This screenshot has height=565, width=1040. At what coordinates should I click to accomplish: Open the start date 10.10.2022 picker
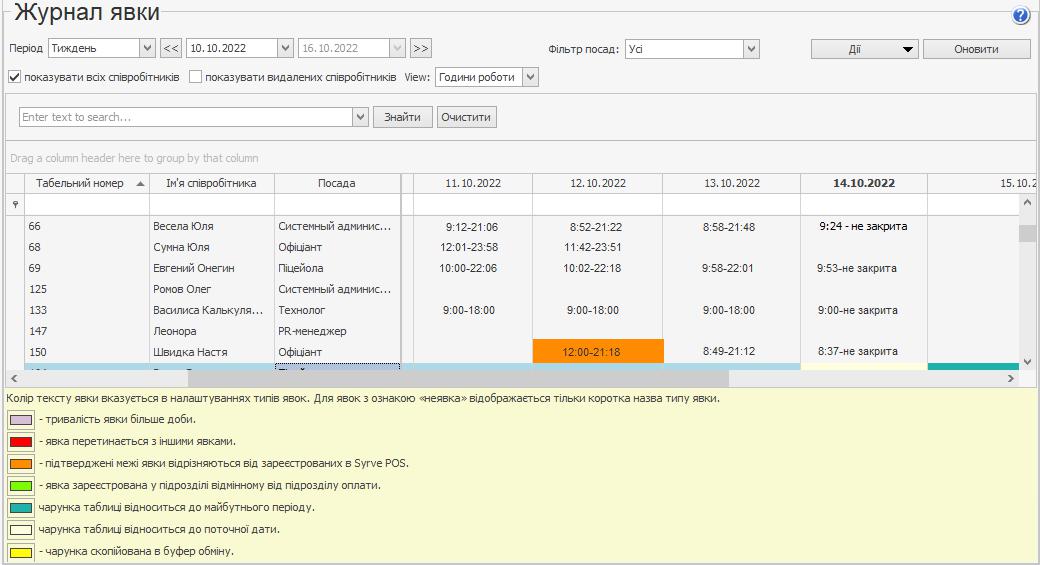click(x=284, y=48)
